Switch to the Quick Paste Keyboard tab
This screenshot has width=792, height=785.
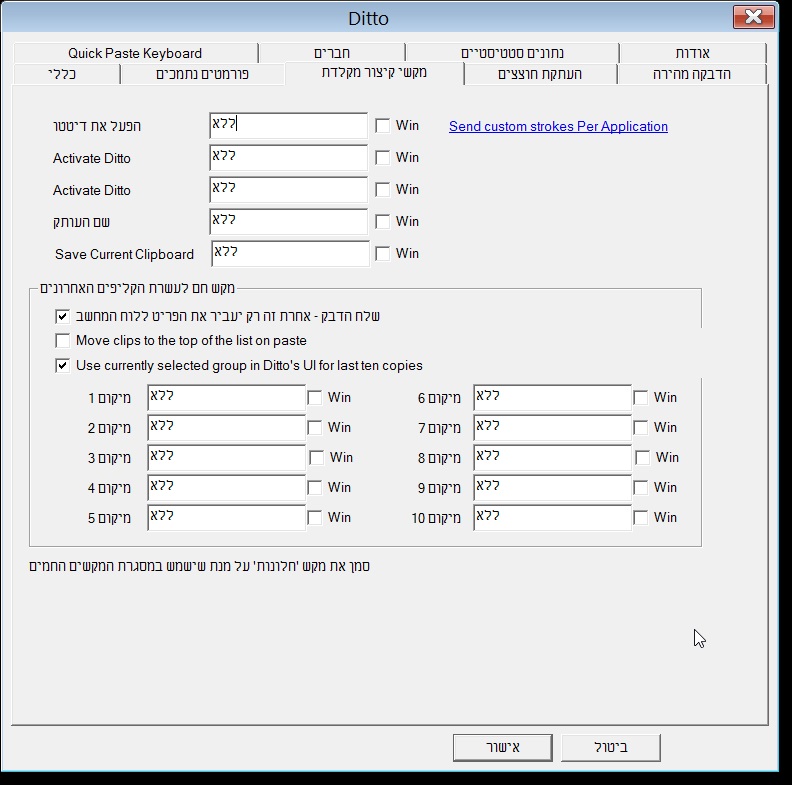click(135, 53)
